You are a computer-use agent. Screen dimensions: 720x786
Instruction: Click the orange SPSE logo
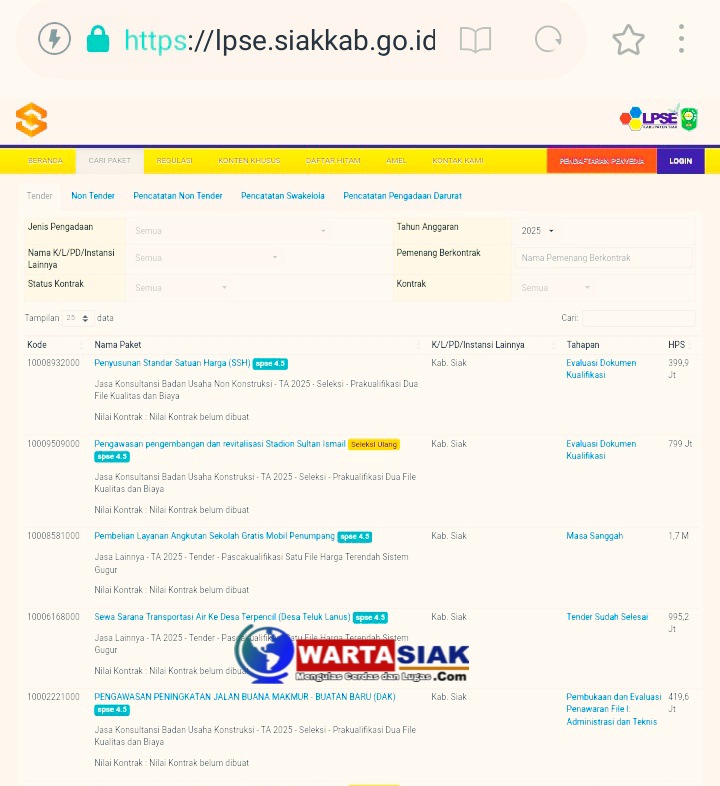[x=31, y=120]
